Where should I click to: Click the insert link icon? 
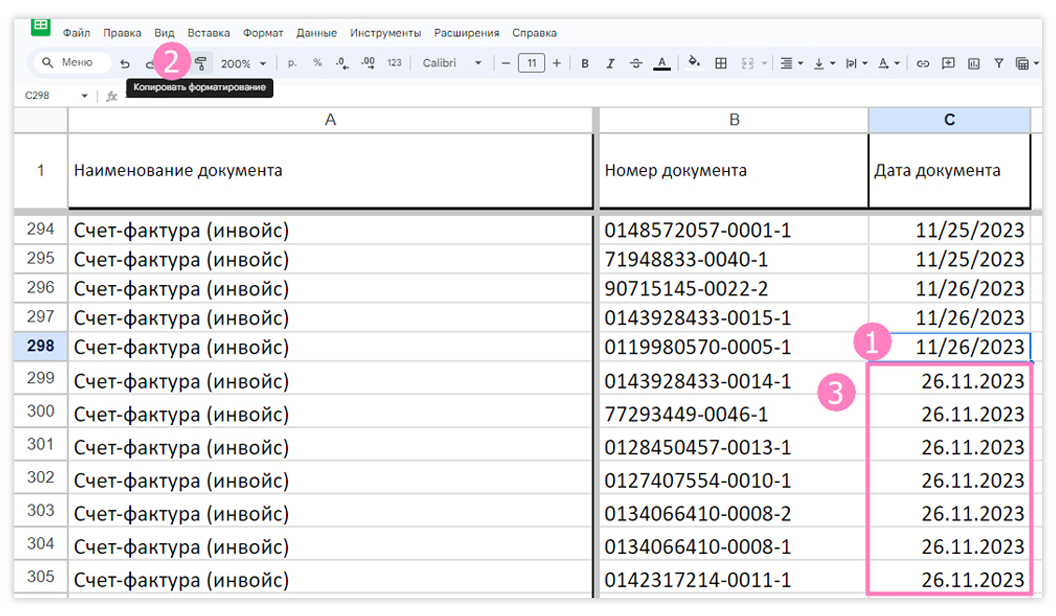923,63
